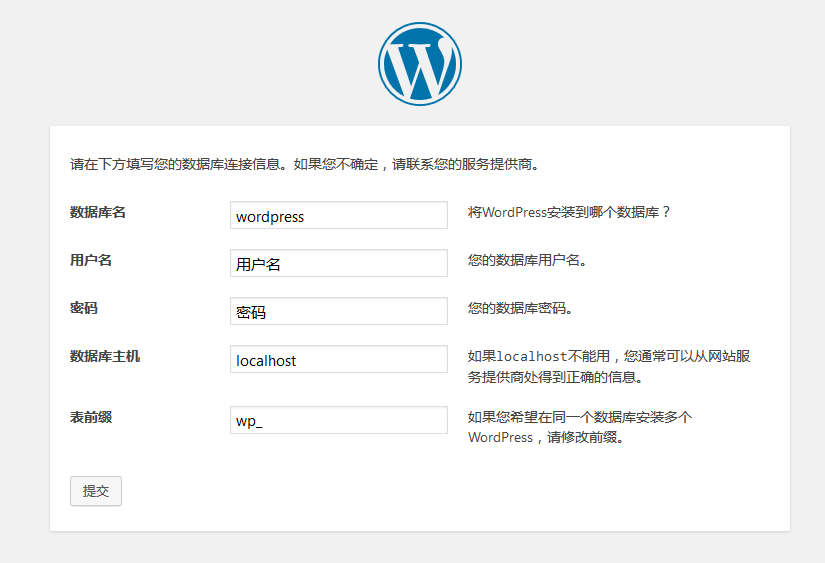Click the 表前缀 label
This screenshot has height=563, width=825.
(x=91, y=417)
